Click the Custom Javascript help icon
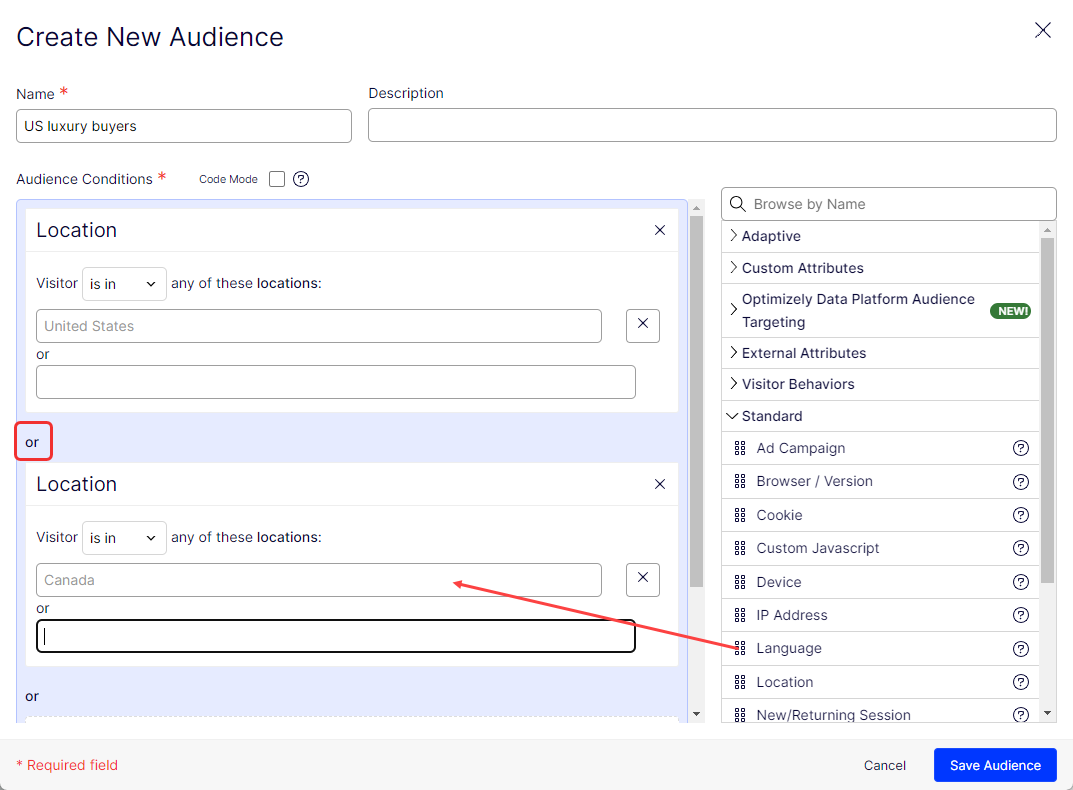This screenshot has width=1073, height=790. (1021, 548)
